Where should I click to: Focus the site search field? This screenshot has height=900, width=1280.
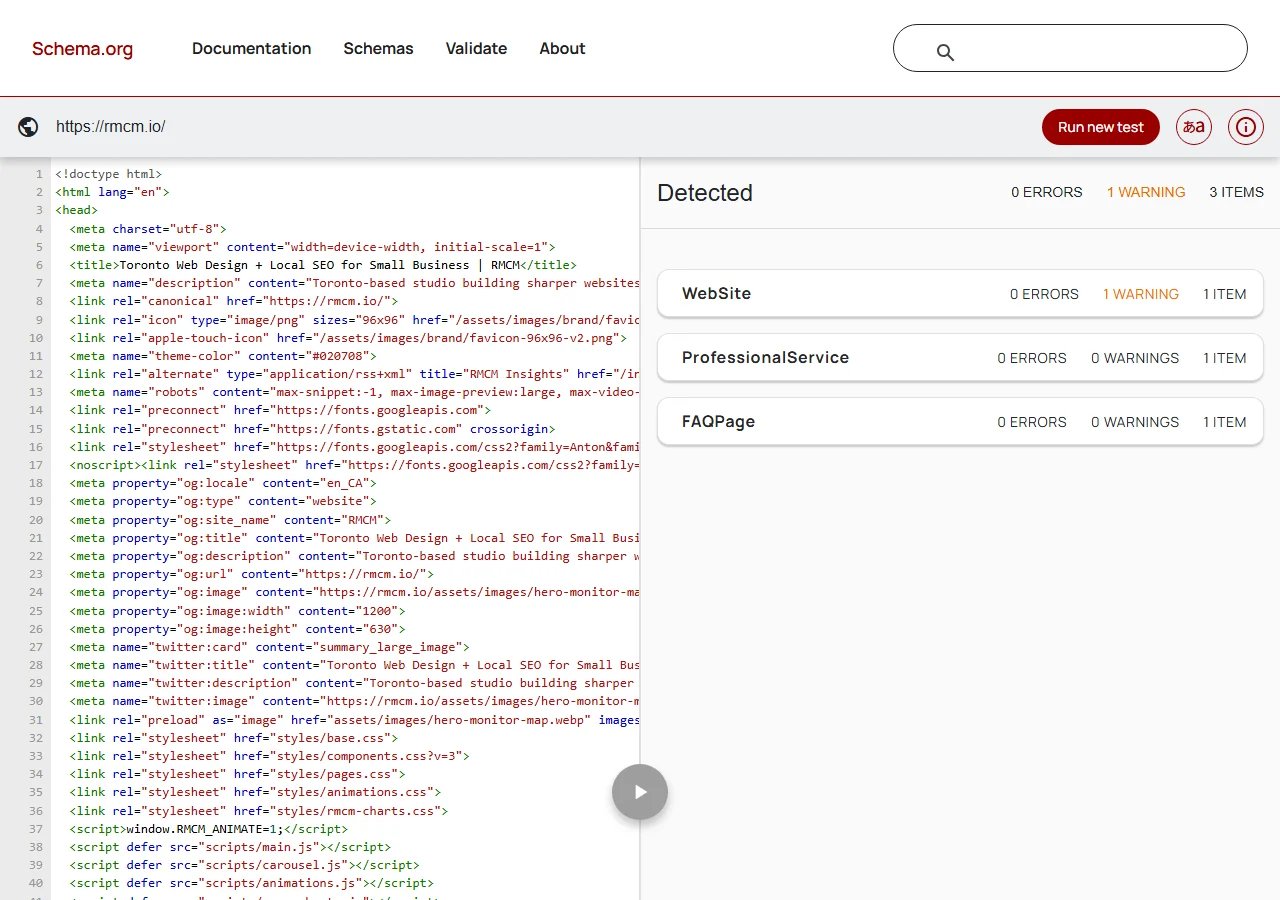[x=1070, y=48]
